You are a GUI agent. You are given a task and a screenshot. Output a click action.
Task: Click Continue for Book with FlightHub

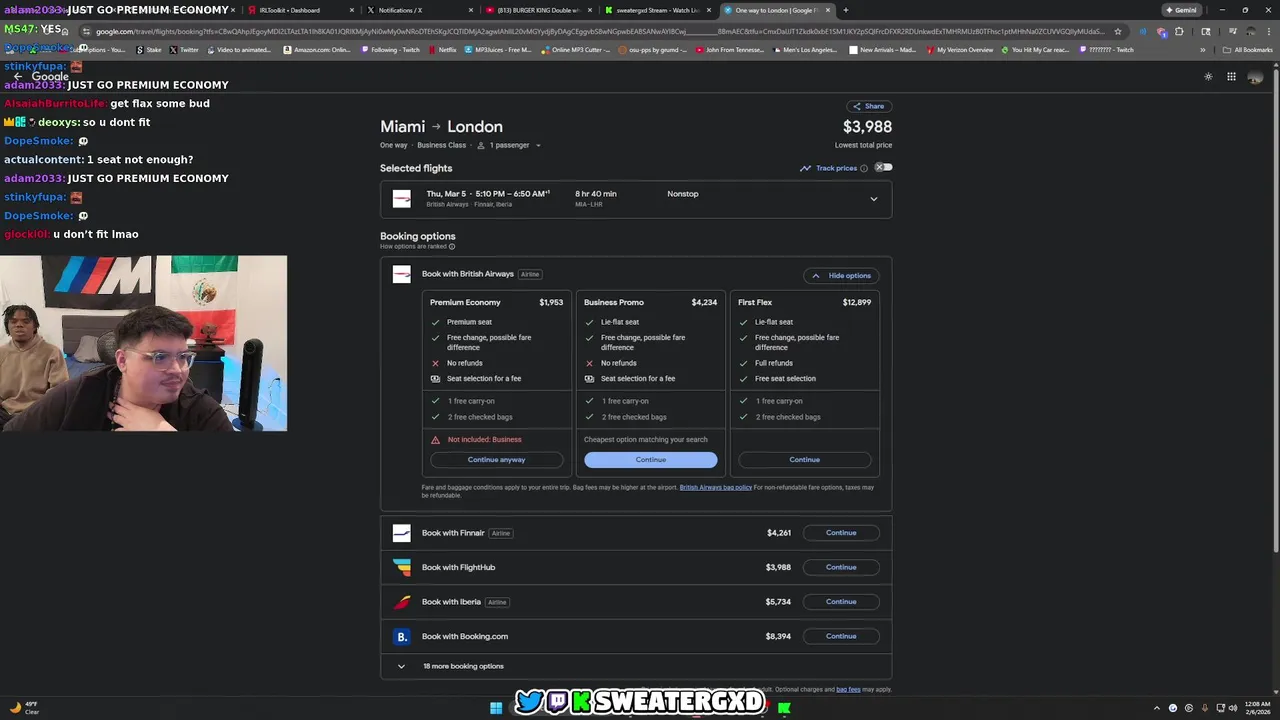(841, 567)
